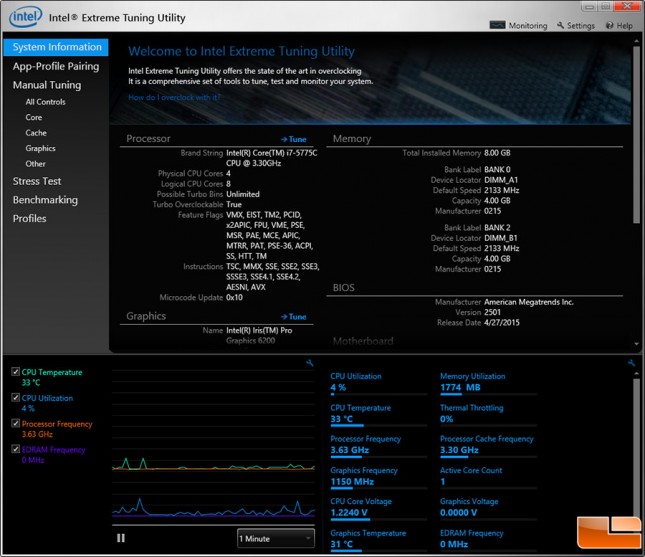Click Tune link beside Processor
645x557 pixels.
tap(294, 139)
